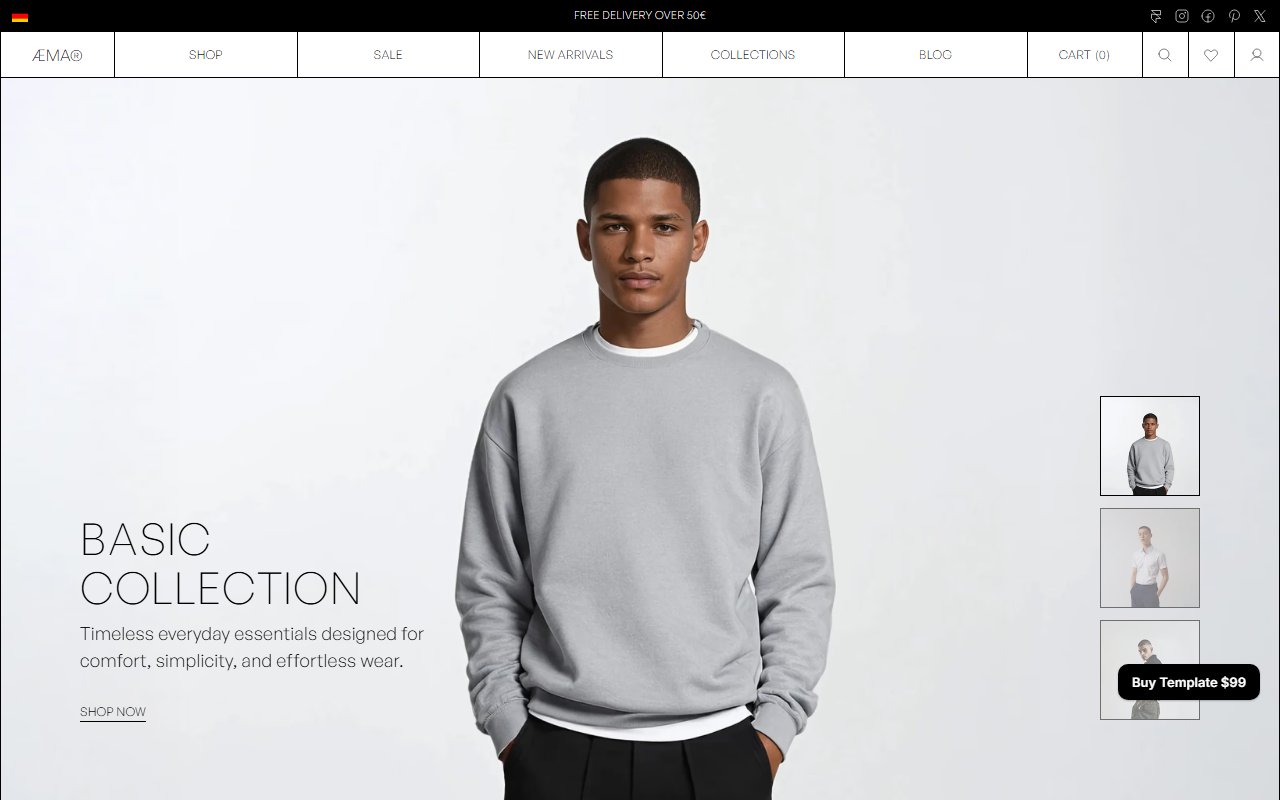1280x800 pixels.
Task: Open the Framer social icon link
Action: point(1156,16)
